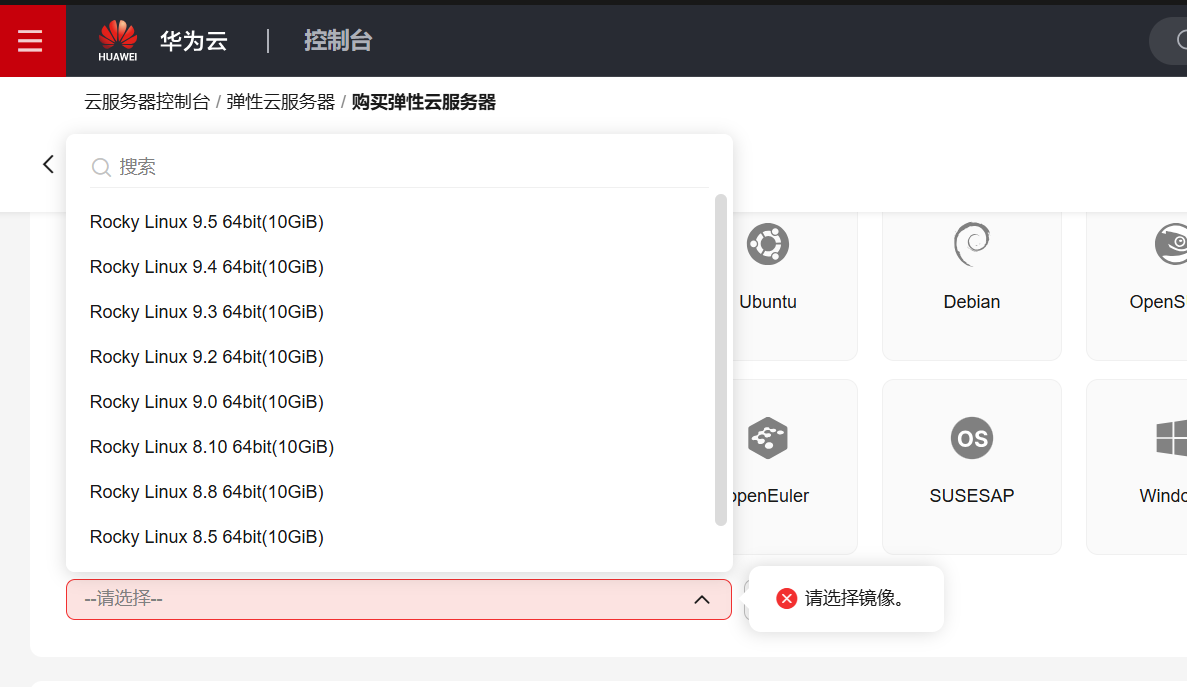The image size is (1187, 687).
Task: Open the 控制台 console link
Action: [x=338, y=41]
